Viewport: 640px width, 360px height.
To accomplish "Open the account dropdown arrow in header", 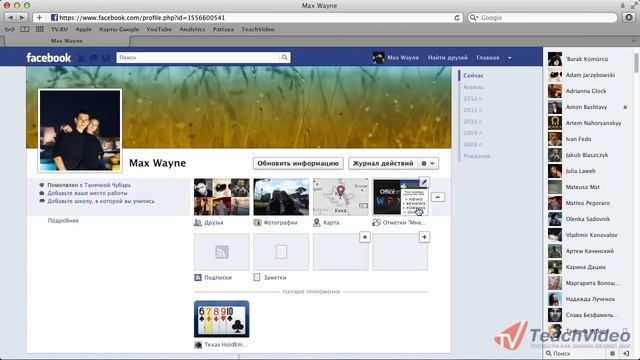I will (509, 58).
